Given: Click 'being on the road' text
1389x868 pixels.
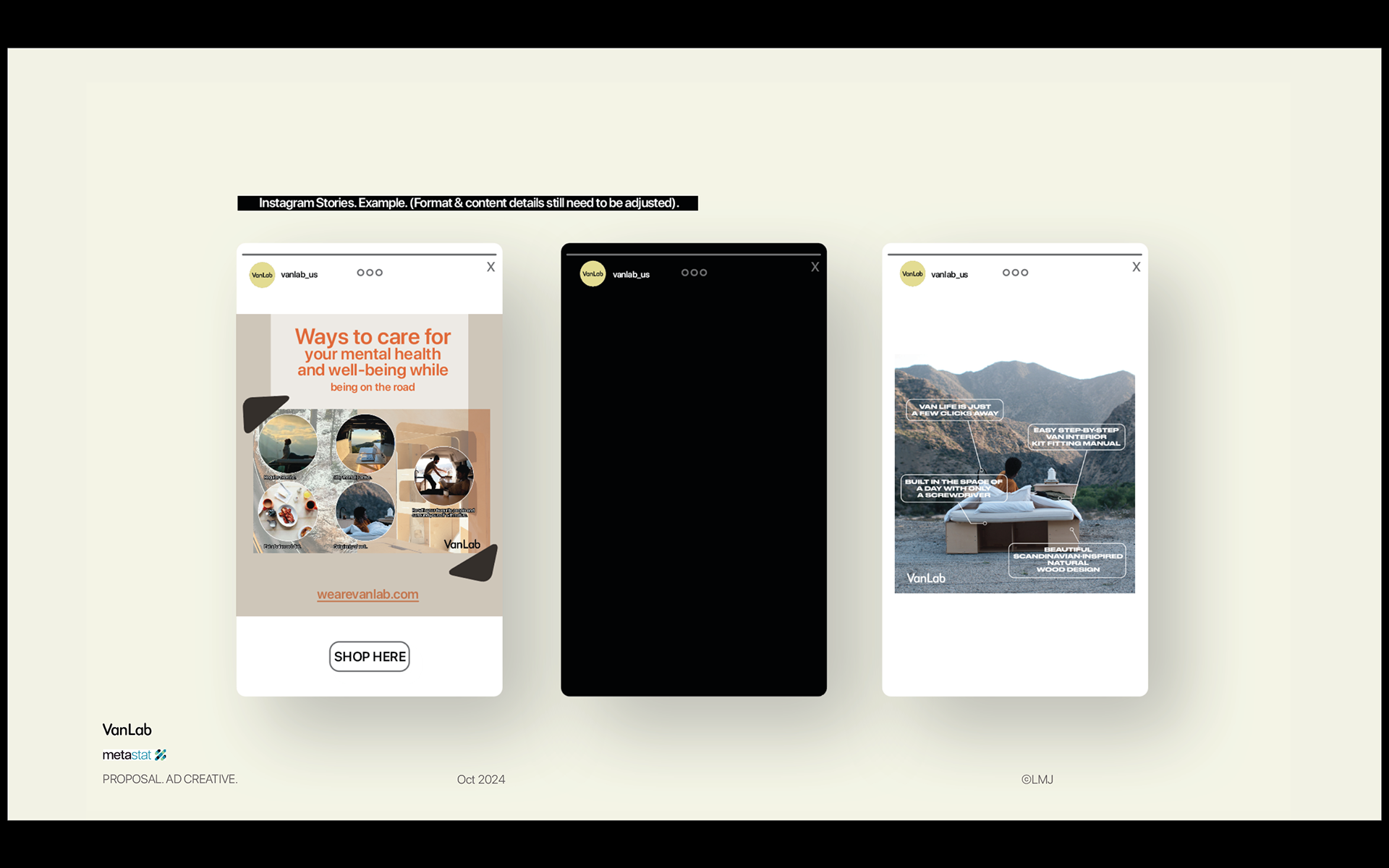Looking at the screenshot, I should (373, 388).
